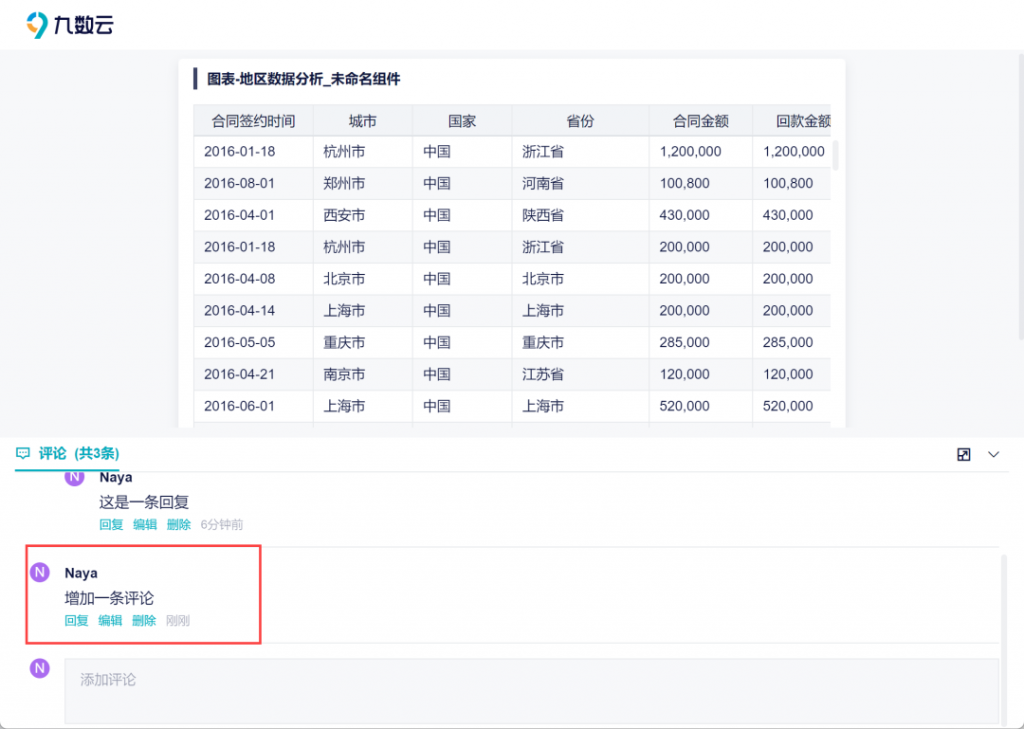Edit the 这是一条回复 comment
Screen dimensions: 1024x729
click(145, 525)
